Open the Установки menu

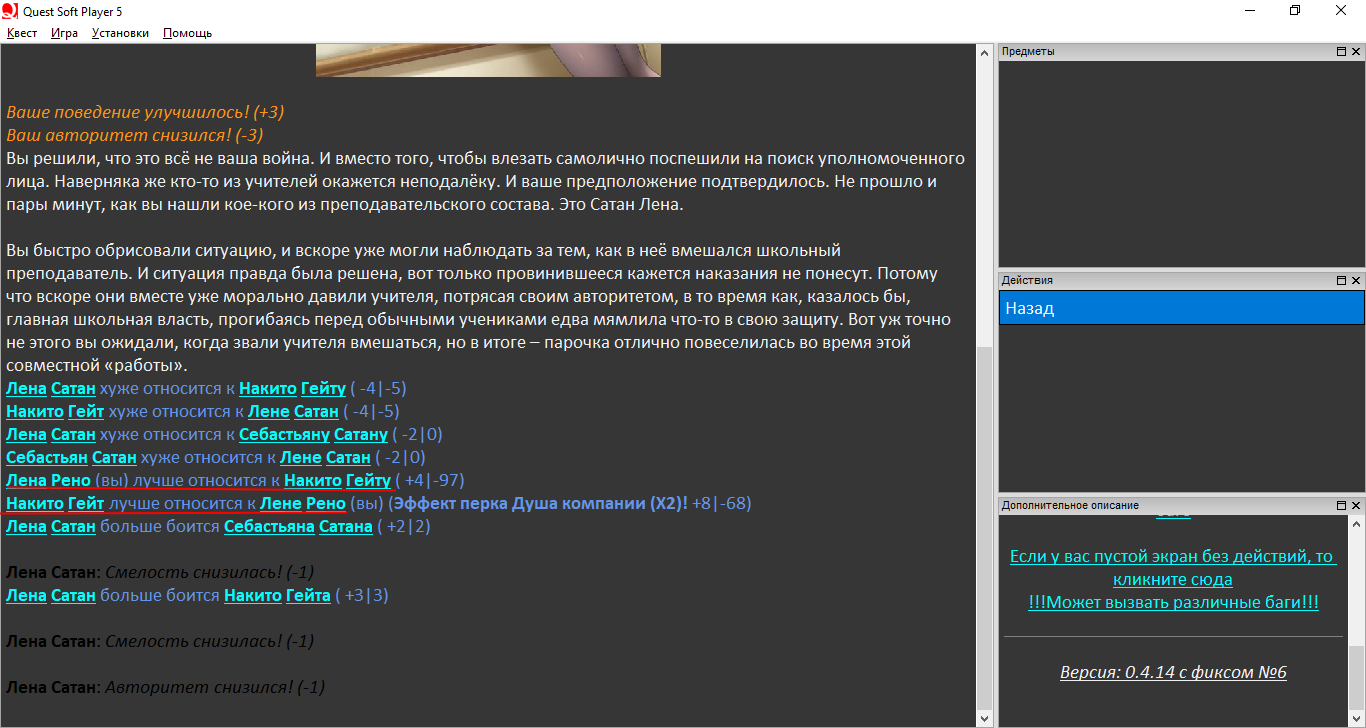coord(120,33)
